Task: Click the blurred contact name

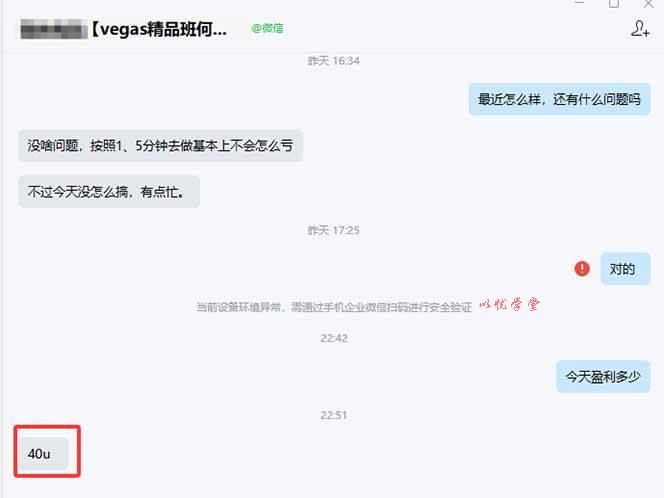Action: pyautogui.click(x=54, y=29)
